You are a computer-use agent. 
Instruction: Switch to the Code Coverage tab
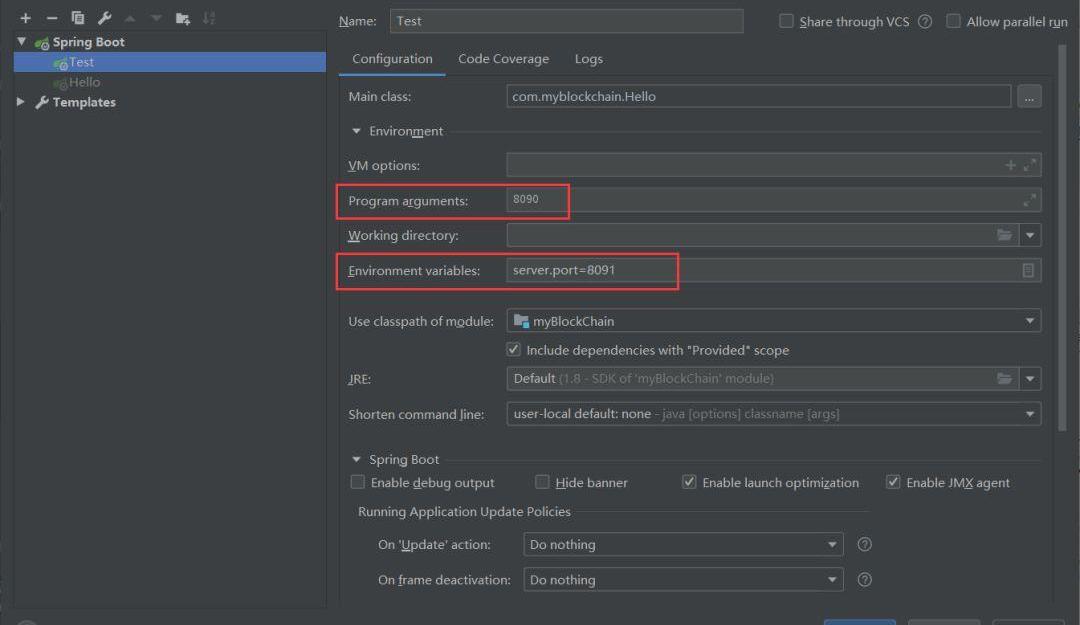coord(503,59)
